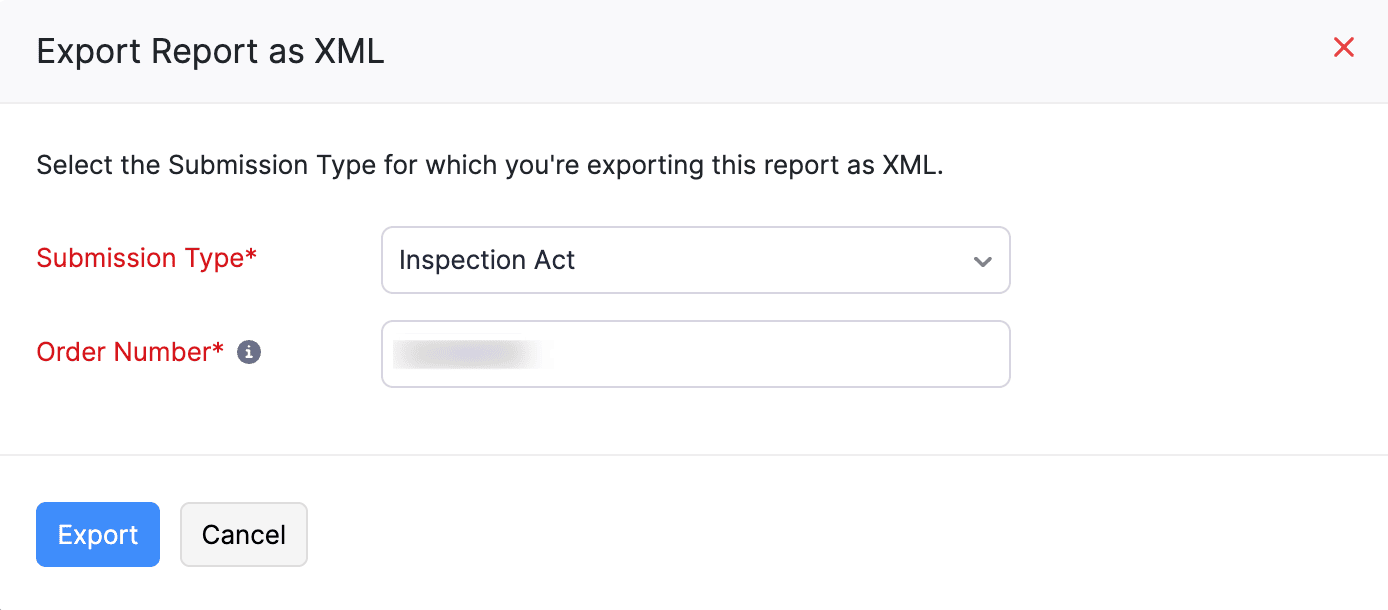Click inside the Order Number text box

coord(696,353)
